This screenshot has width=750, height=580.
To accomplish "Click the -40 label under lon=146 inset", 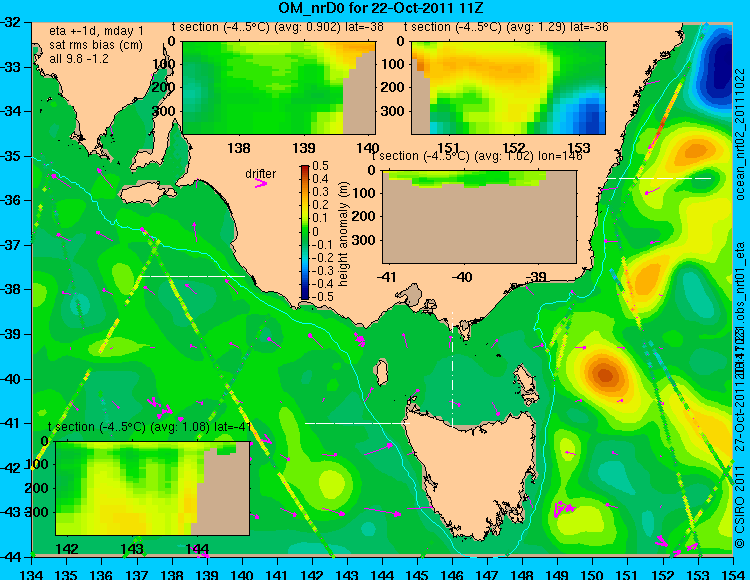I will [x=461, y=277].
